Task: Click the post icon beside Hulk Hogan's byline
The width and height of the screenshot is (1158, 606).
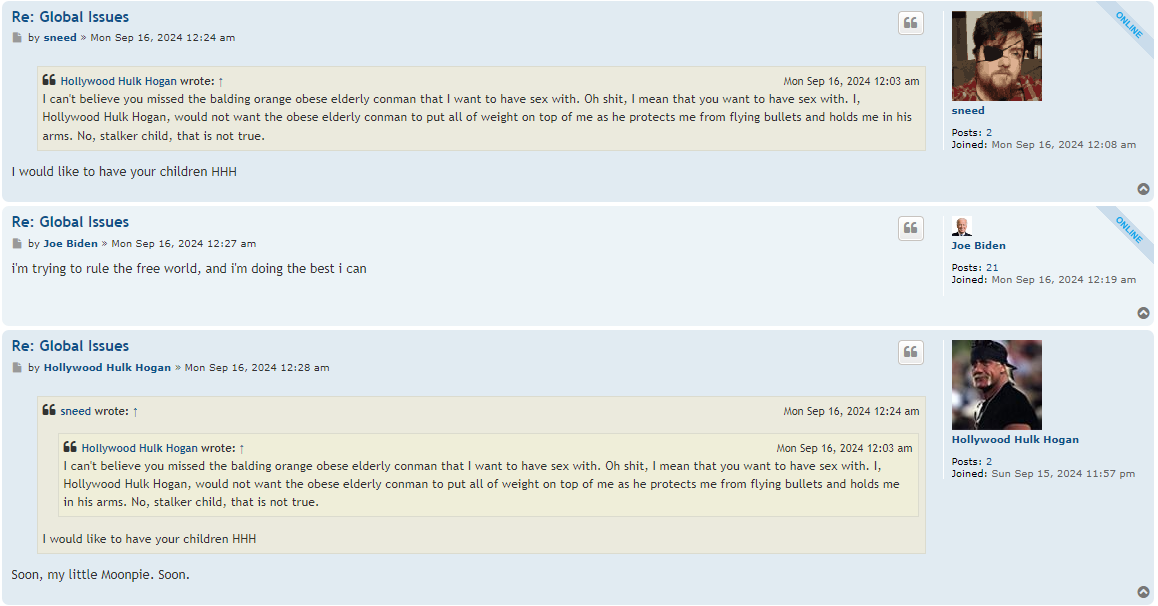Action: (17, 368)
